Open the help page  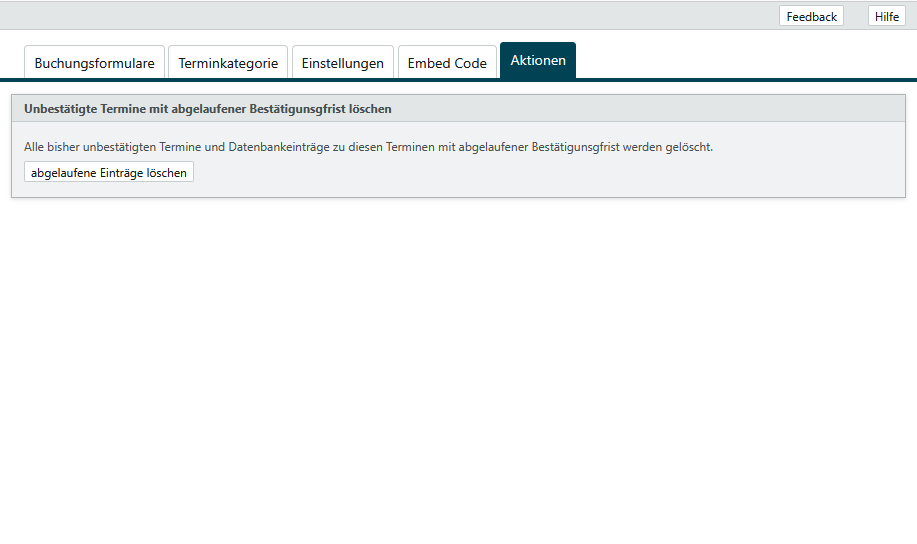(x=886, y=16)
